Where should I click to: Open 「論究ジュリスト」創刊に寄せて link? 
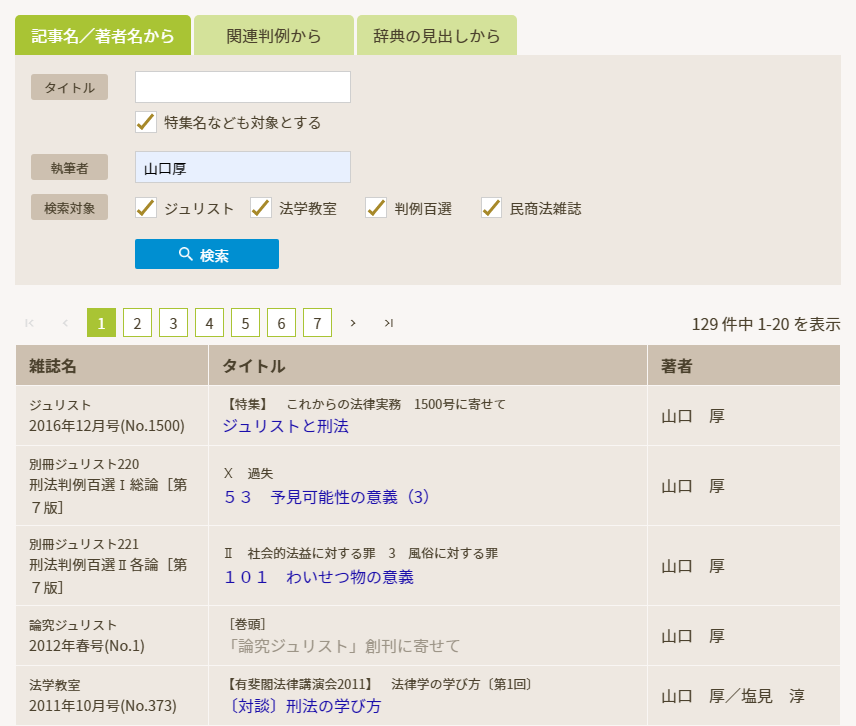[344, 646]
